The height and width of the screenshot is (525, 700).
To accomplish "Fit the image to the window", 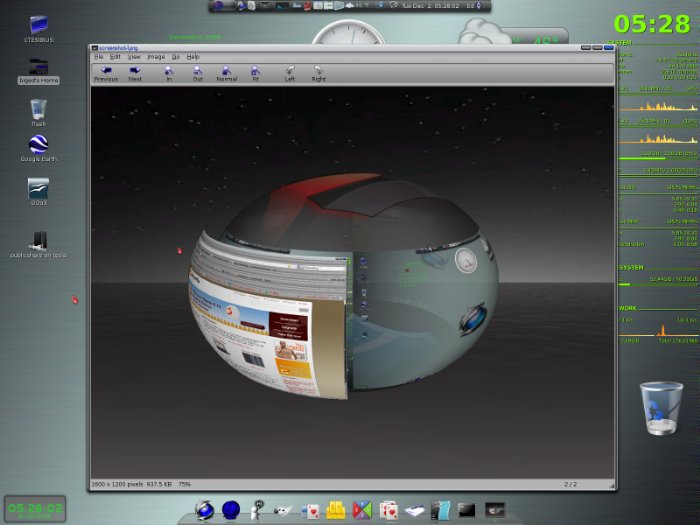I will point(255,73).
